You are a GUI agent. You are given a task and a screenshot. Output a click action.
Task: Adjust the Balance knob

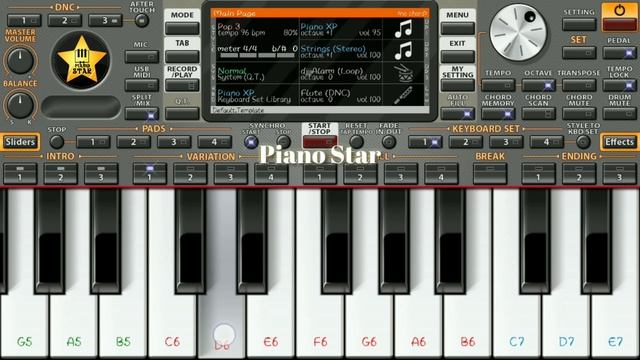[x=20, y=105]
